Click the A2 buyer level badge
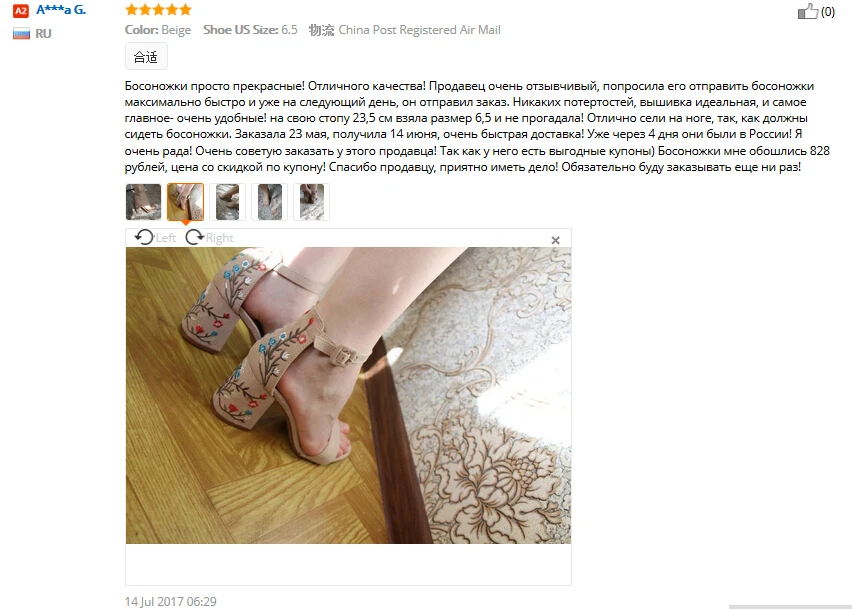This screenshot has width=852, height=609. click(x=21, y=10)
